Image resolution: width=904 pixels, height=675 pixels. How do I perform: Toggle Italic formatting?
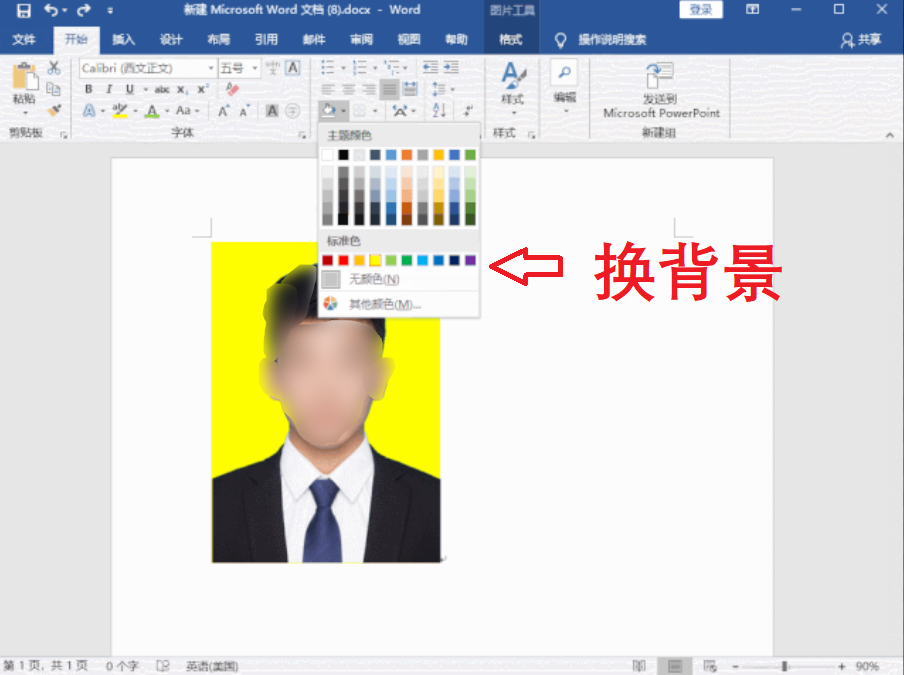(109, 89)
